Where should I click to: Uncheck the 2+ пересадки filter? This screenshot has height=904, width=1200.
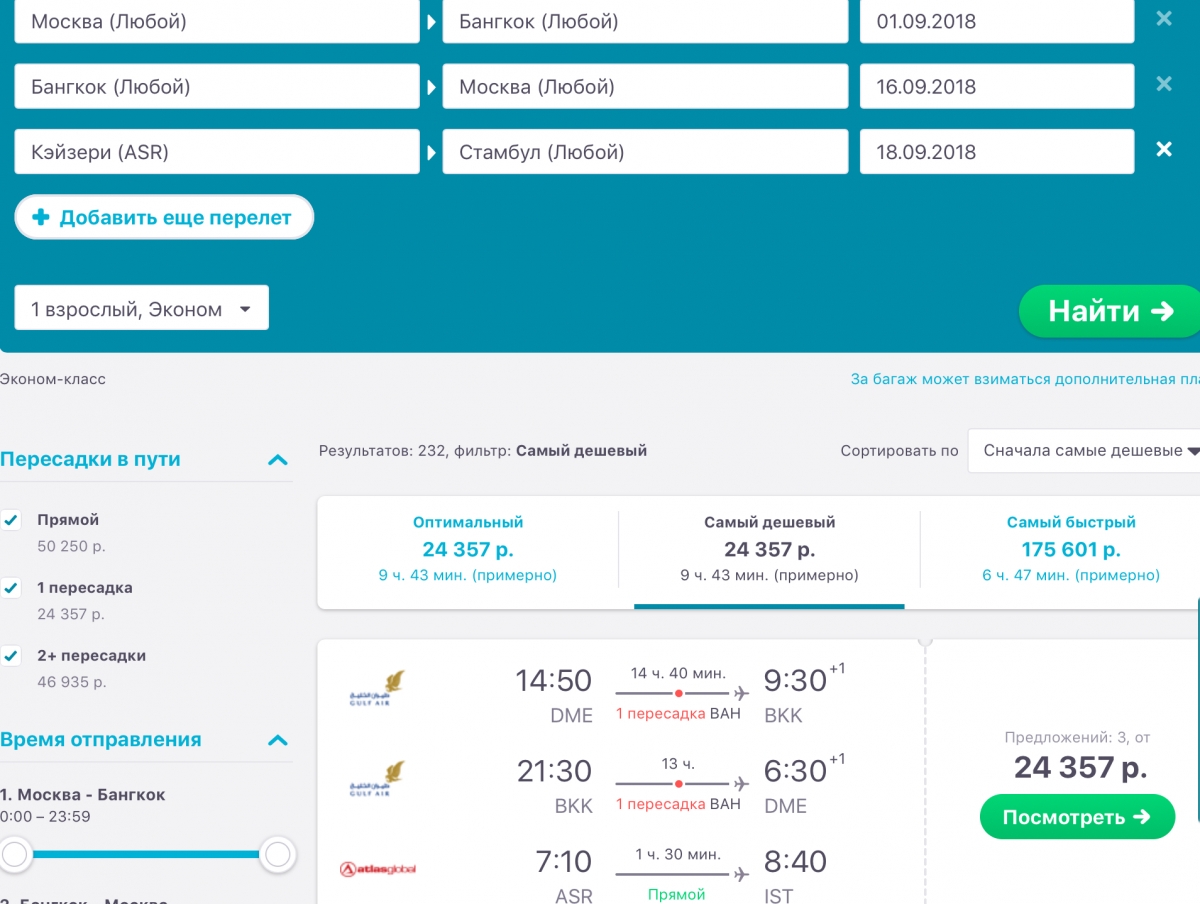[x=11, y=656]
